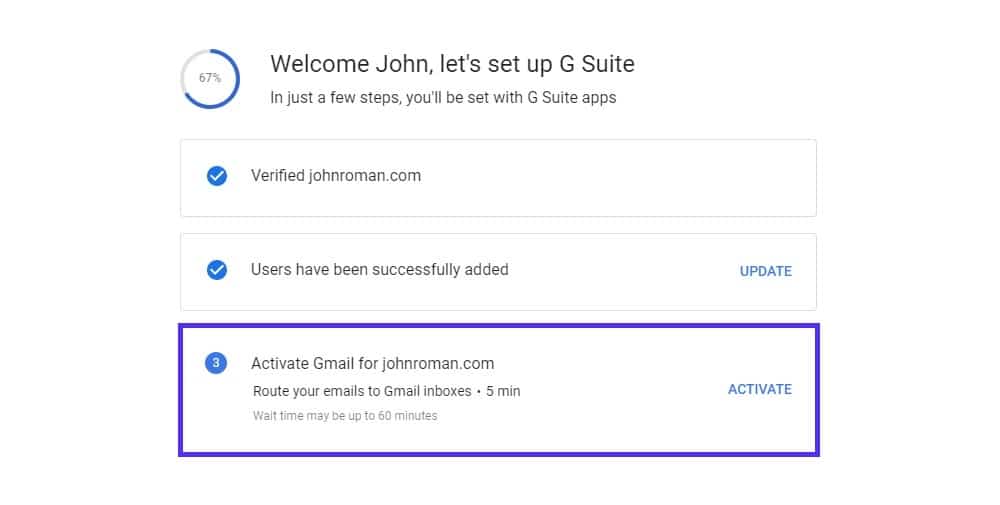Click the 'Welcome John, let's set up G Suite' heading
The height and width of the screenshot is (505, 1000).
(452, 64)
